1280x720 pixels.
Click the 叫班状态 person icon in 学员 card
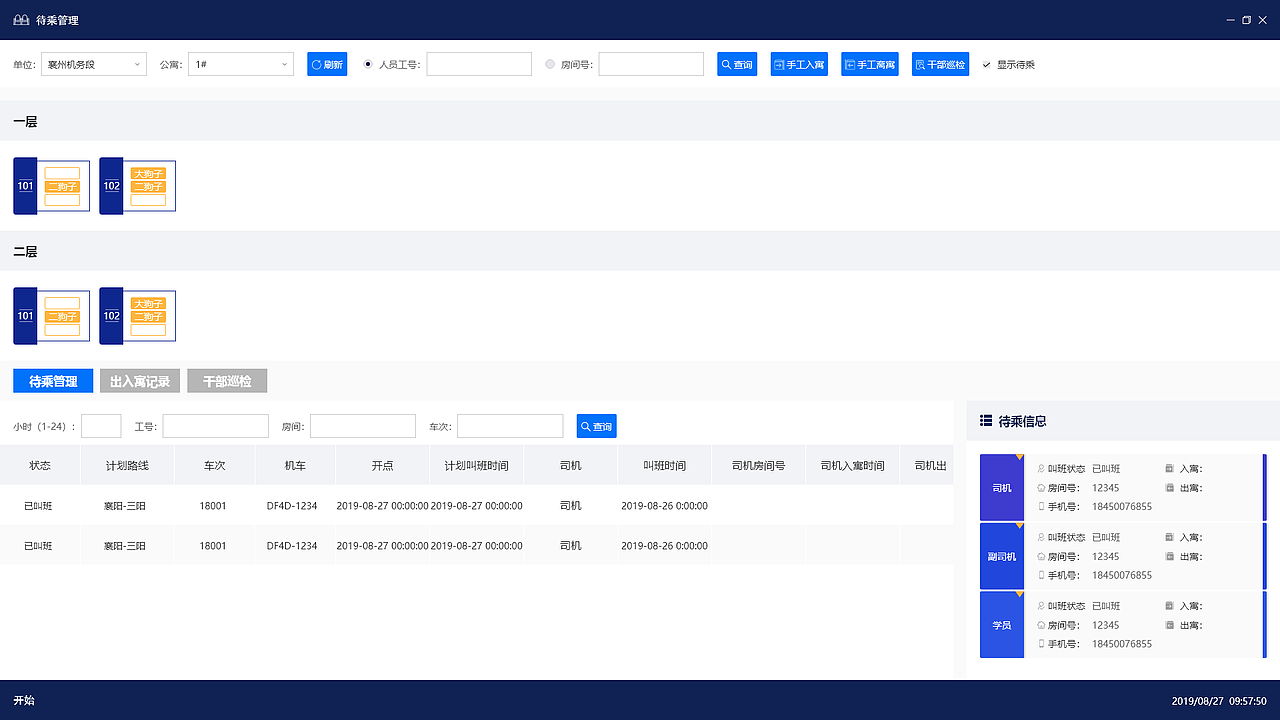coord(1041,606)
